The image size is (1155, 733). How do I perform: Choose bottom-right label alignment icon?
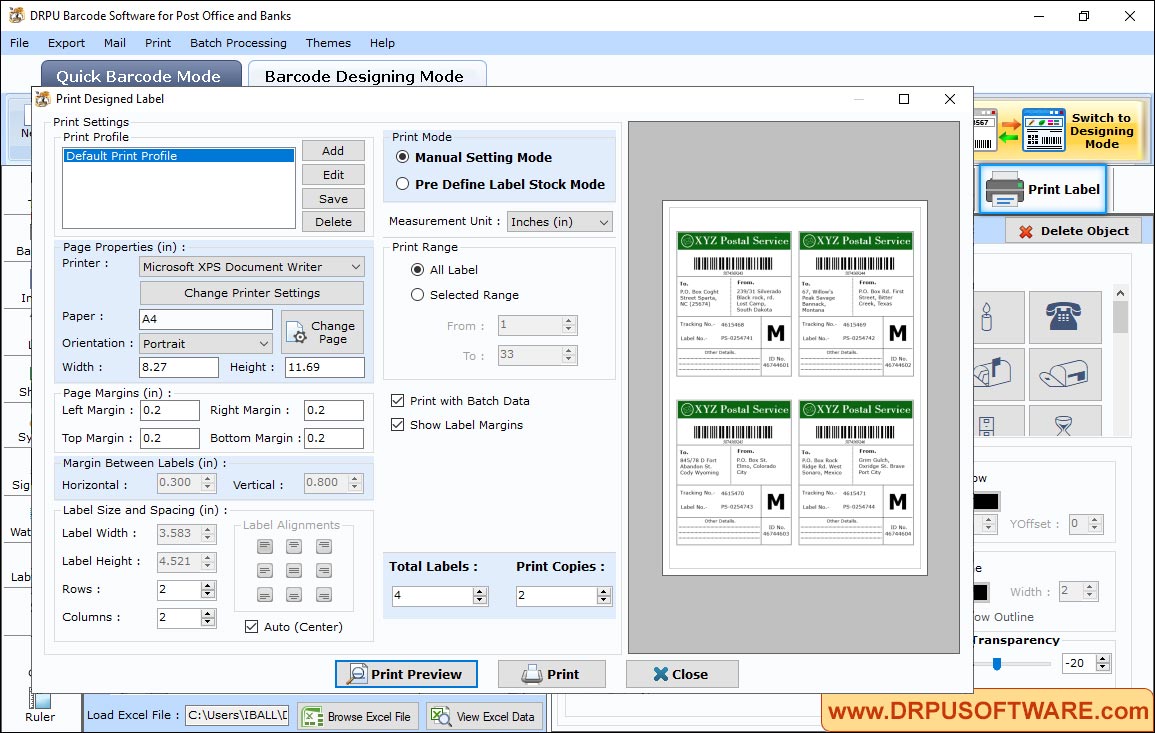[x=323, y=595]
